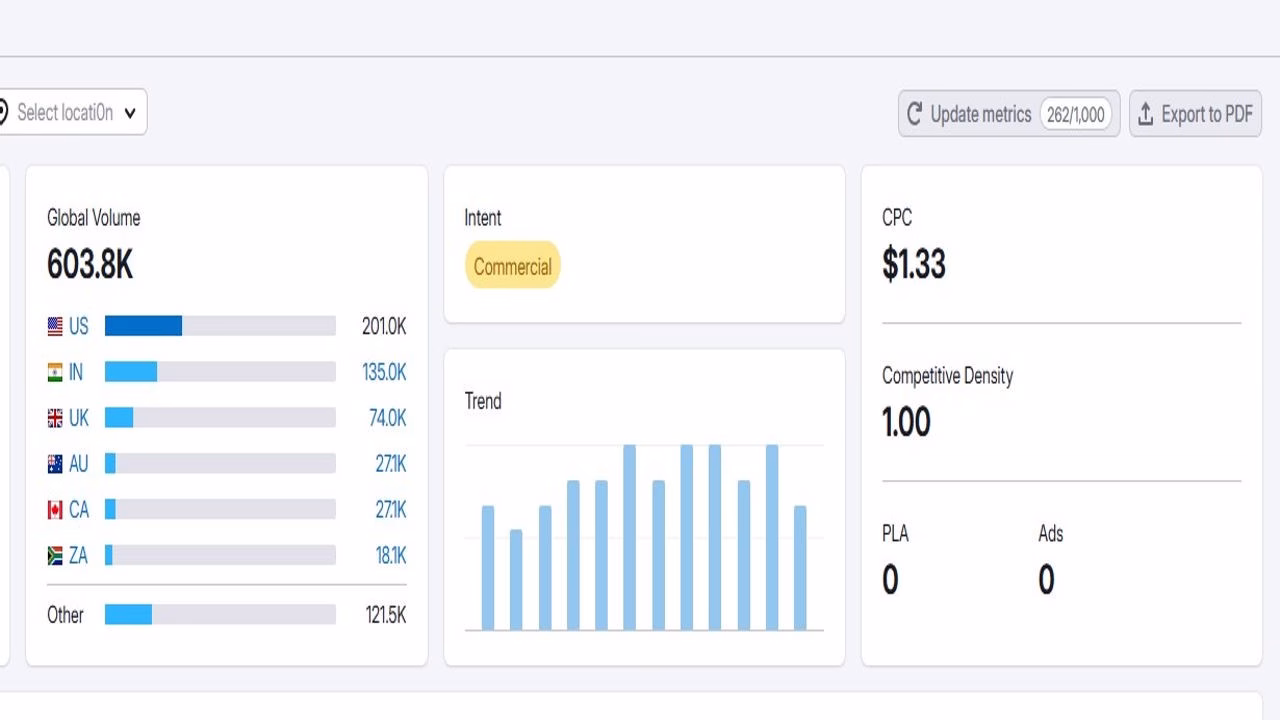
Task: Click the location pin icon near Select location
Action: point(3,111)
